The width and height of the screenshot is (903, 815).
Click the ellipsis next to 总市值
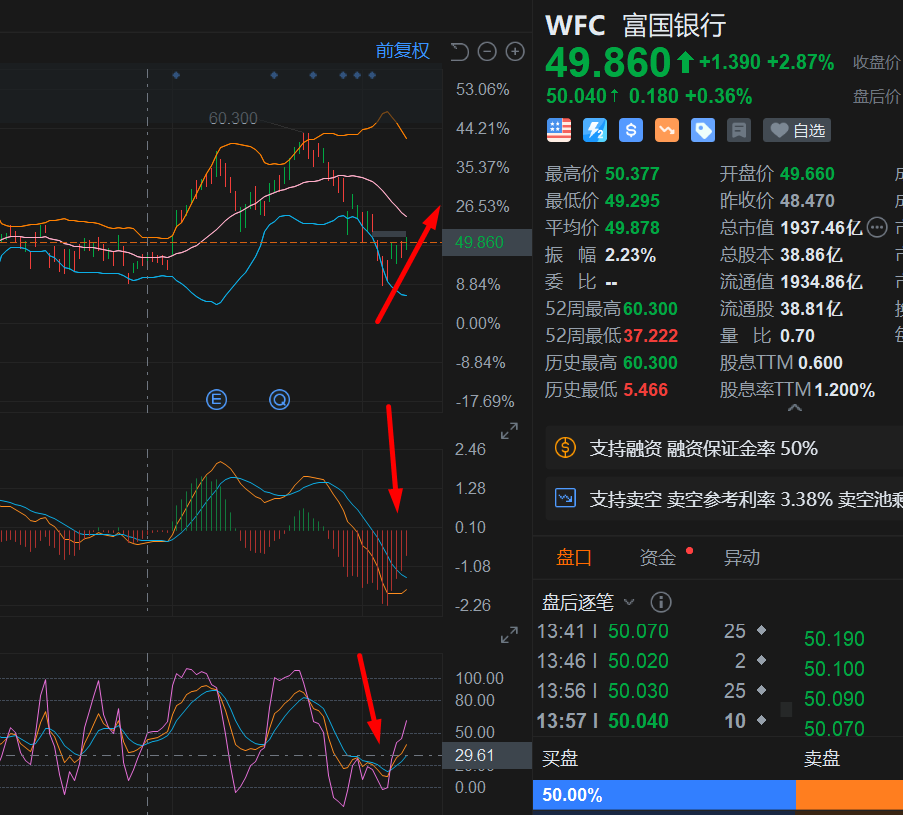coord(877,227)
